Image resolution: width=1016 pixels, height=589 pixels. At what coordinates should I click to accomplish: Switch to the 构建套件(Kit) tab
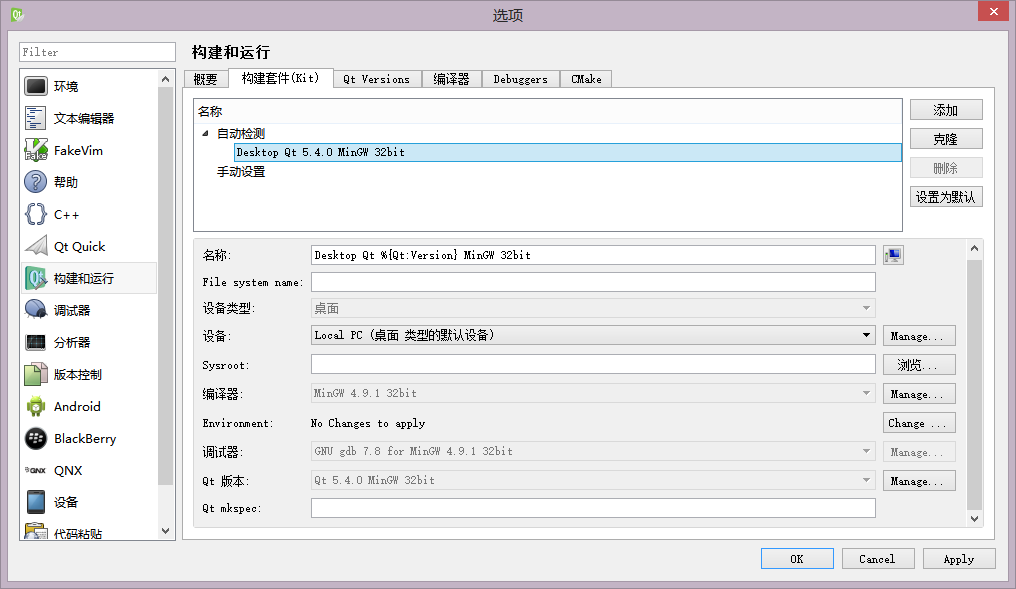[x=281, y=78]
